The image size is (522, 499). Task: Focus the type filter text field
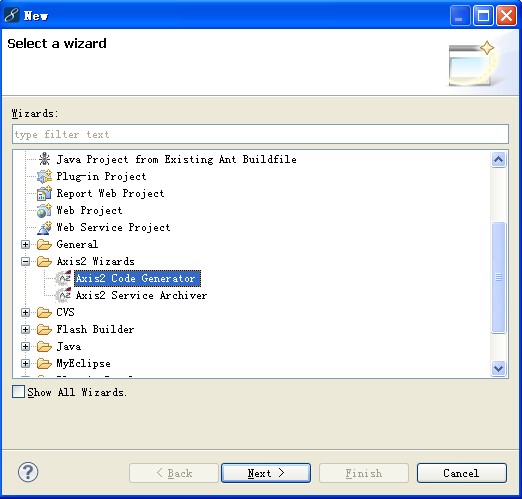pyautogui.click(x=260, y=134)
